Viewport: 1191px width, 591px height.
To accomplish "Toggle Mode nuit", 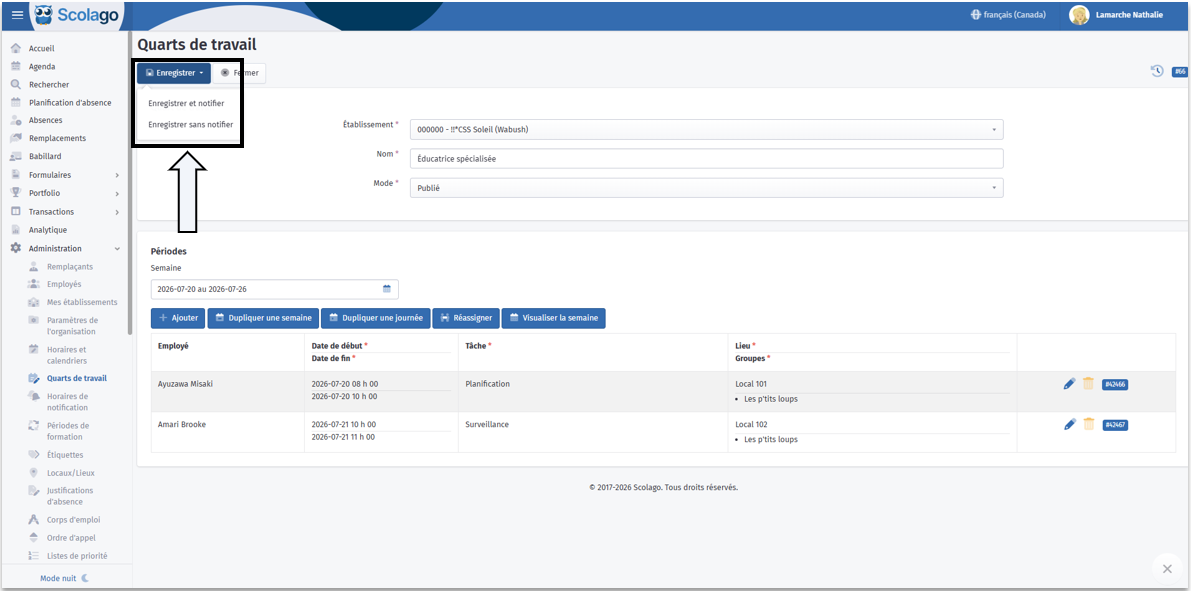I will 65,578.
